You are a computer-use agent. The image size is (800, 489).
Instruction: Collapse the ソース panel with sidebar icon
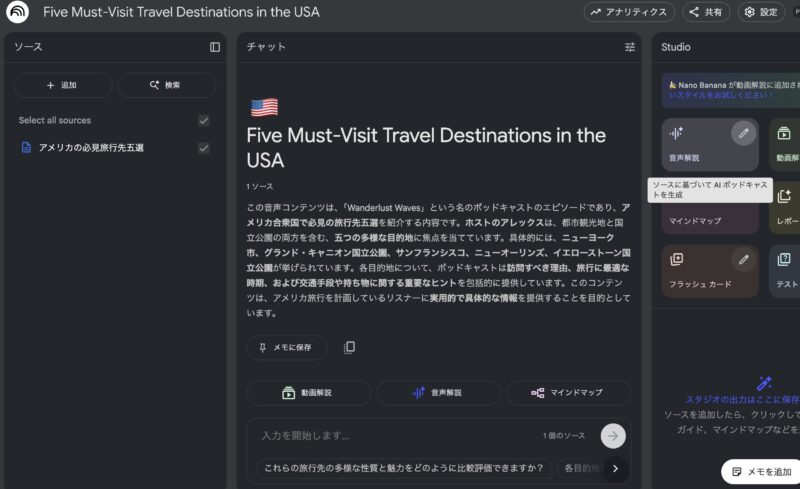[215, 47]
